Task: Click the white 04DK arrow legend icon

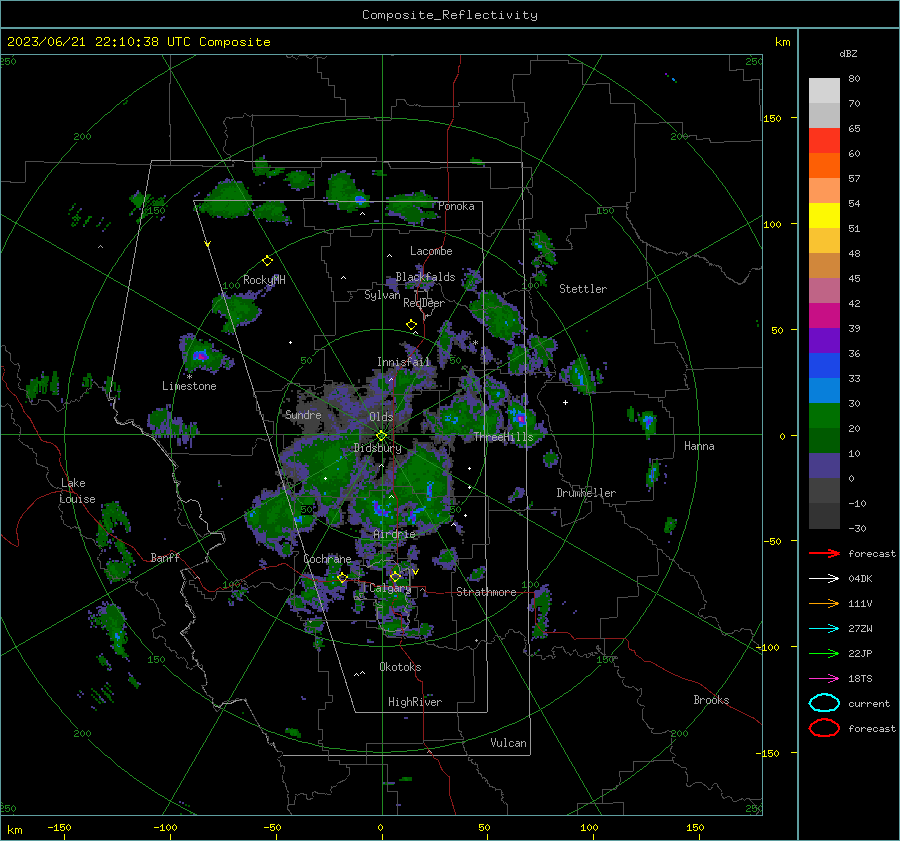Action: 824,578
